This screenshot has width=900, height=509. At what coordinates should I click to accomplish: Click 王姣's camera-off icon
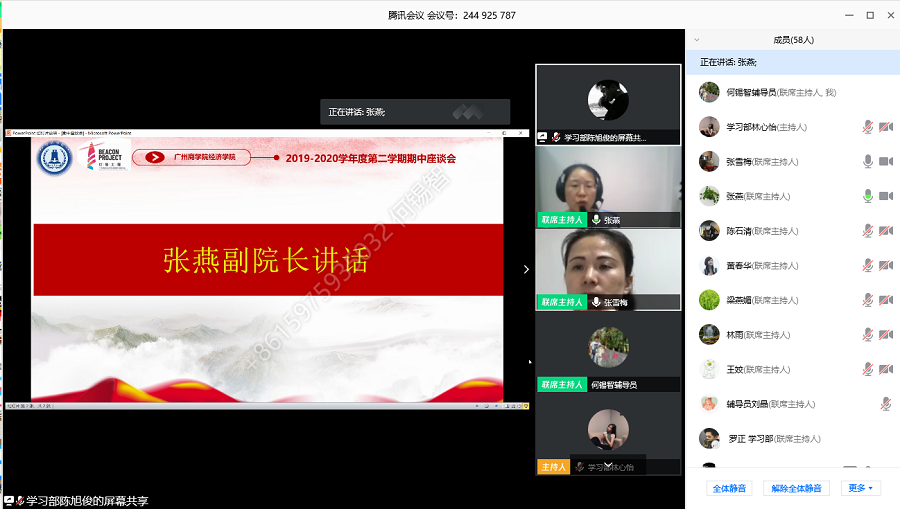885,369
